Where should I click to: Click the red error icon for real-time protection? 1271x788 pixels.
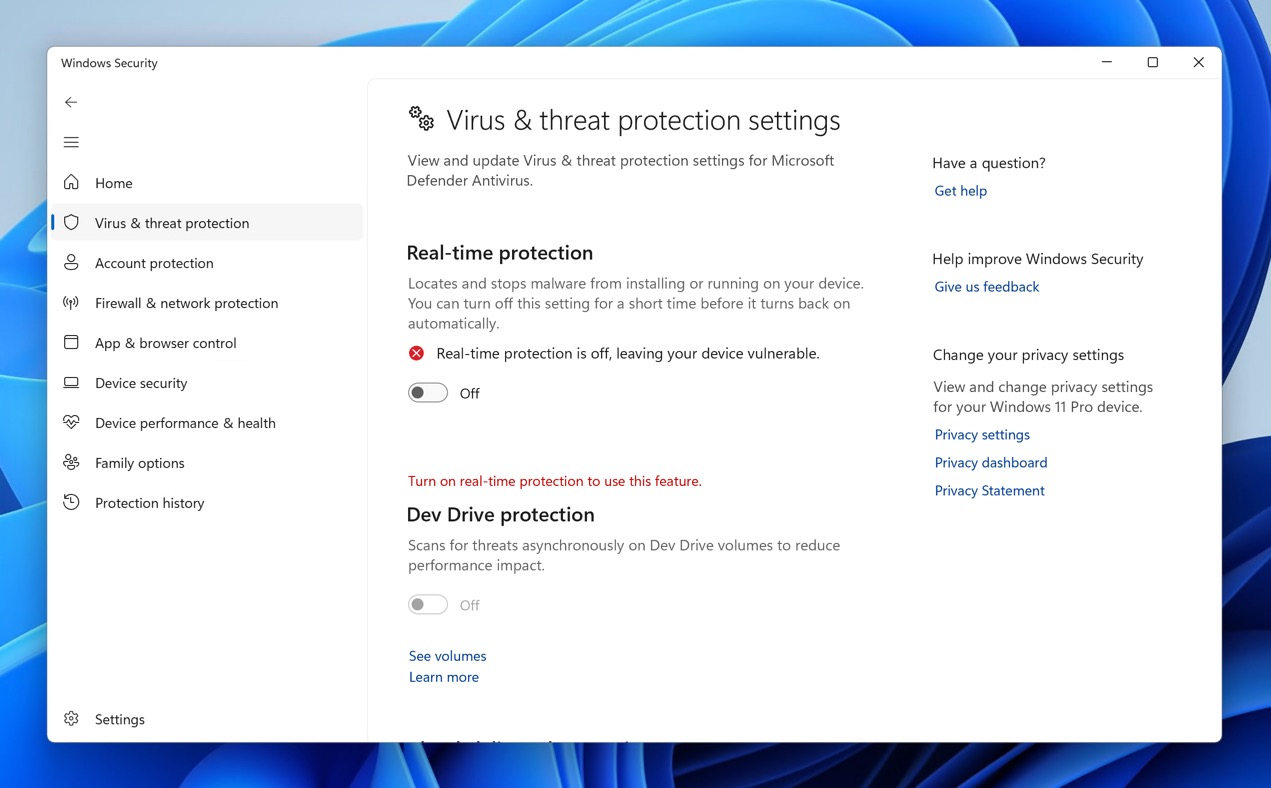click(x=416, y=353)
